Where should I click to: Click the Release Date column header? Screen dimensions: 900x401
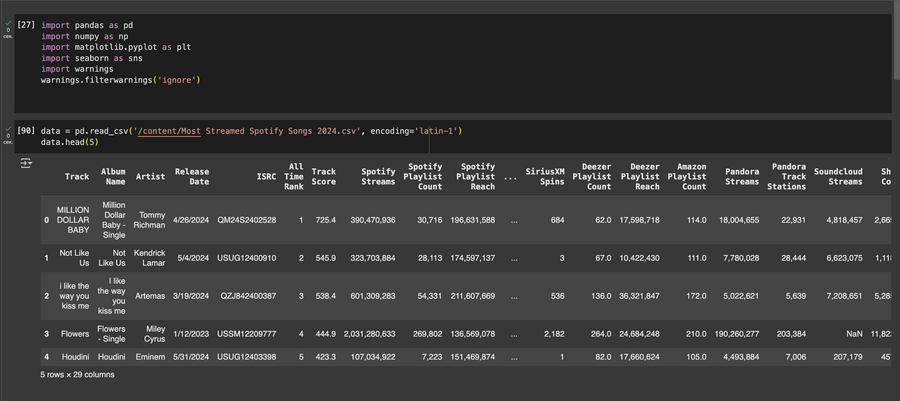click(x=192, y=177)
